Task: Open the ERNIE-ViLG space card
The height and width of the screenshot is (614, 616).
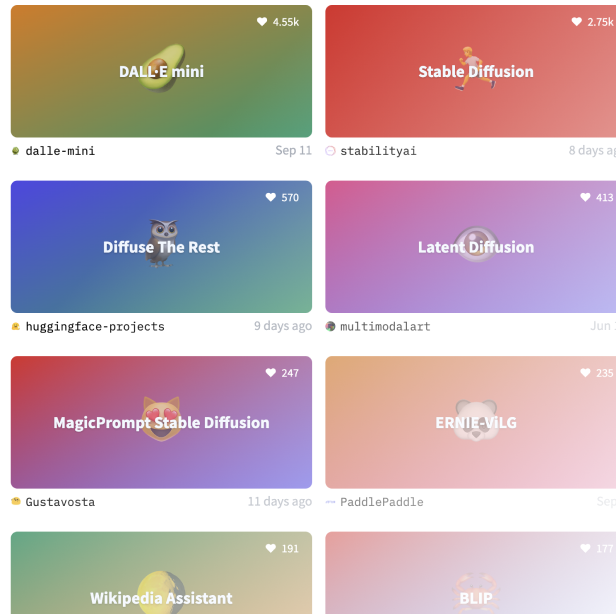Action: coord(471,422)
